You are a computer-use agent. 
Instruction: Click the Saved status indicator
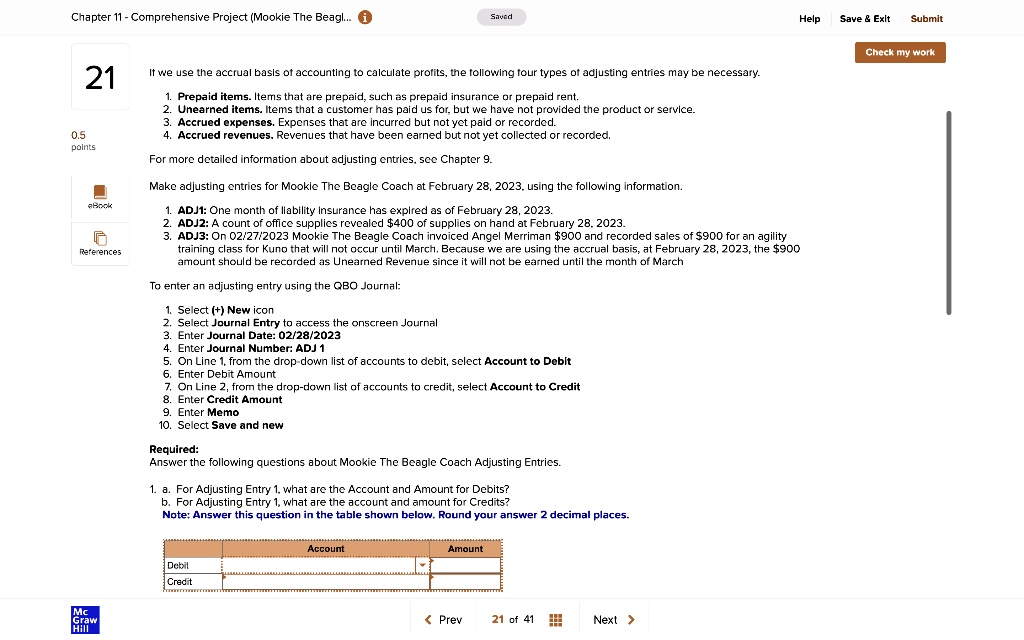pos(501,16)
